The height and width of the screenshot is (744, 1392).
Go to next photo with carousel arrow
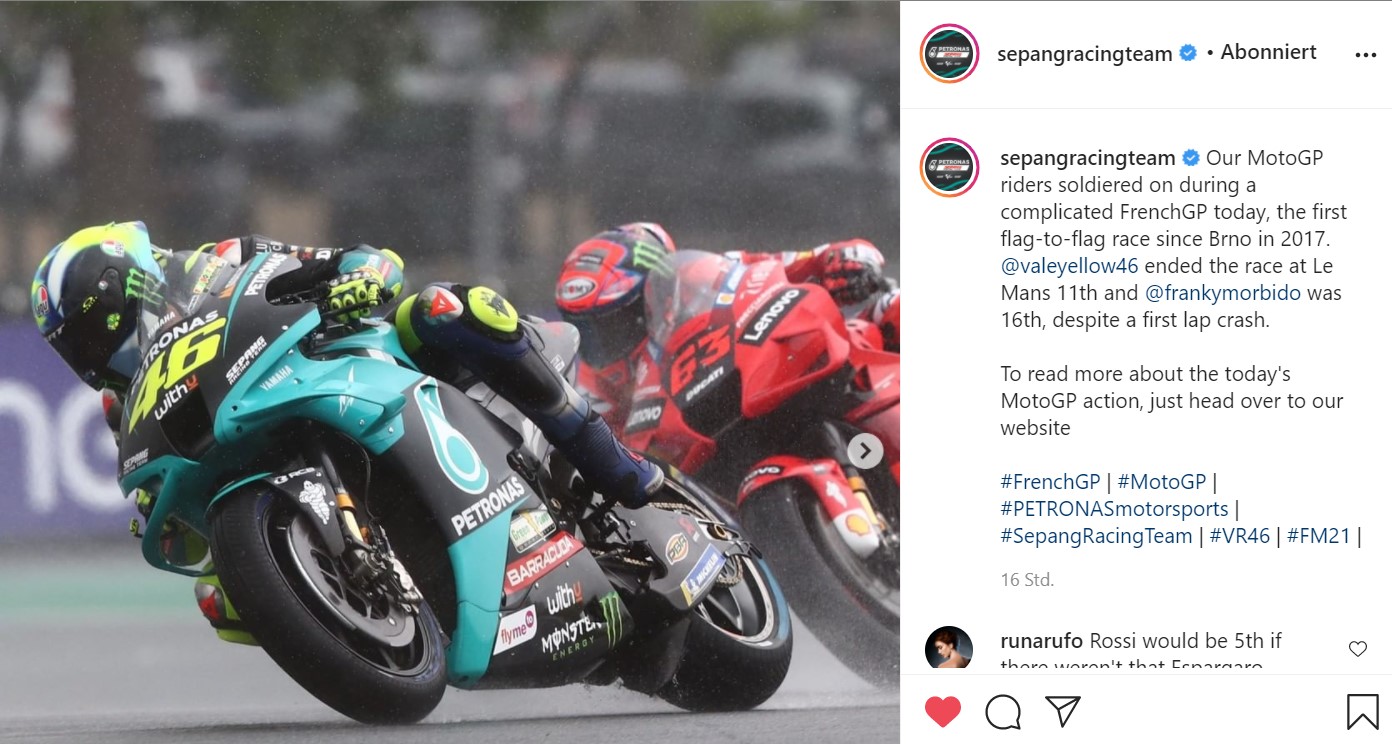tap(865, 451)
